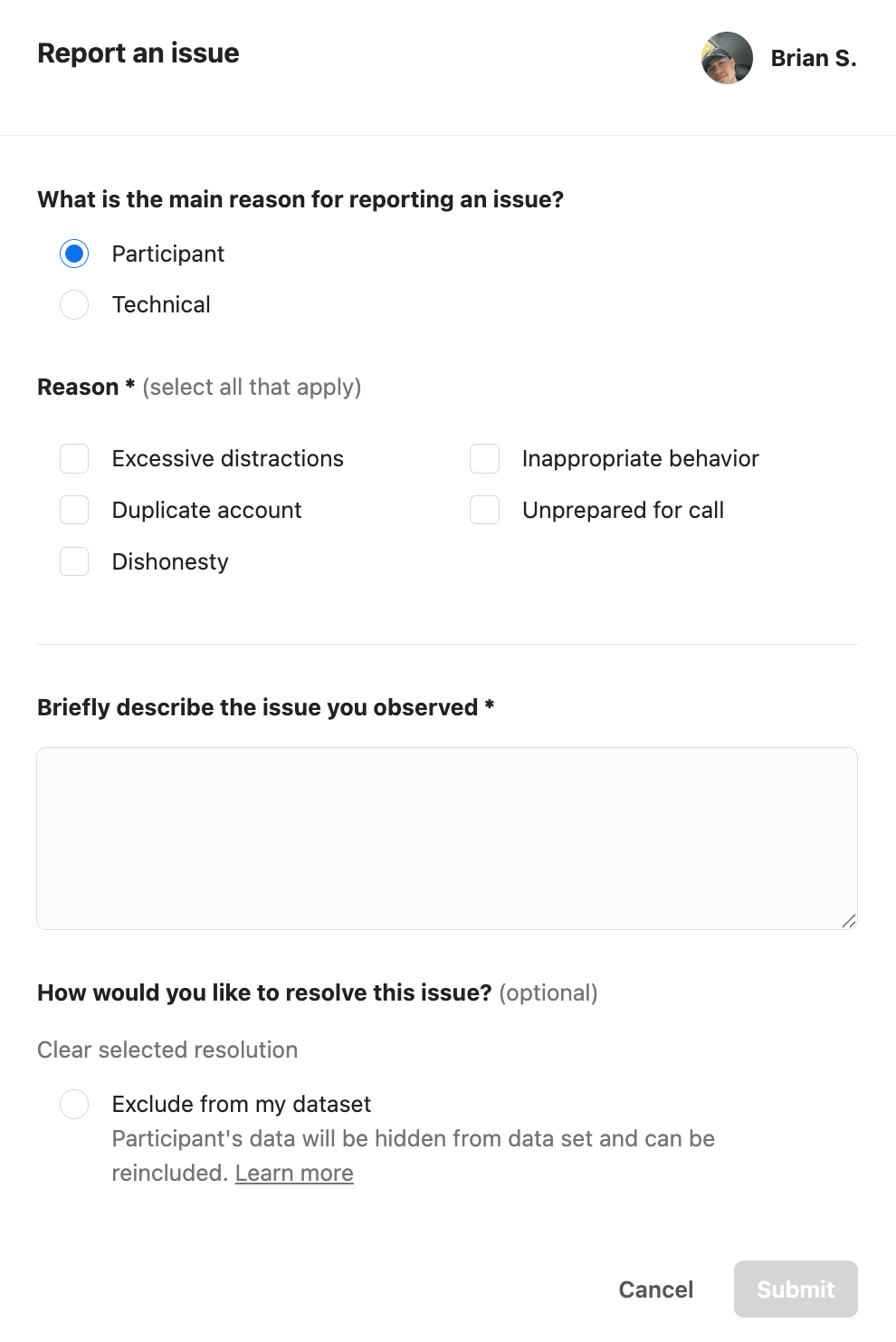Click the Report an issue heading
896x1342 pixels.
[x=138, y=53]
